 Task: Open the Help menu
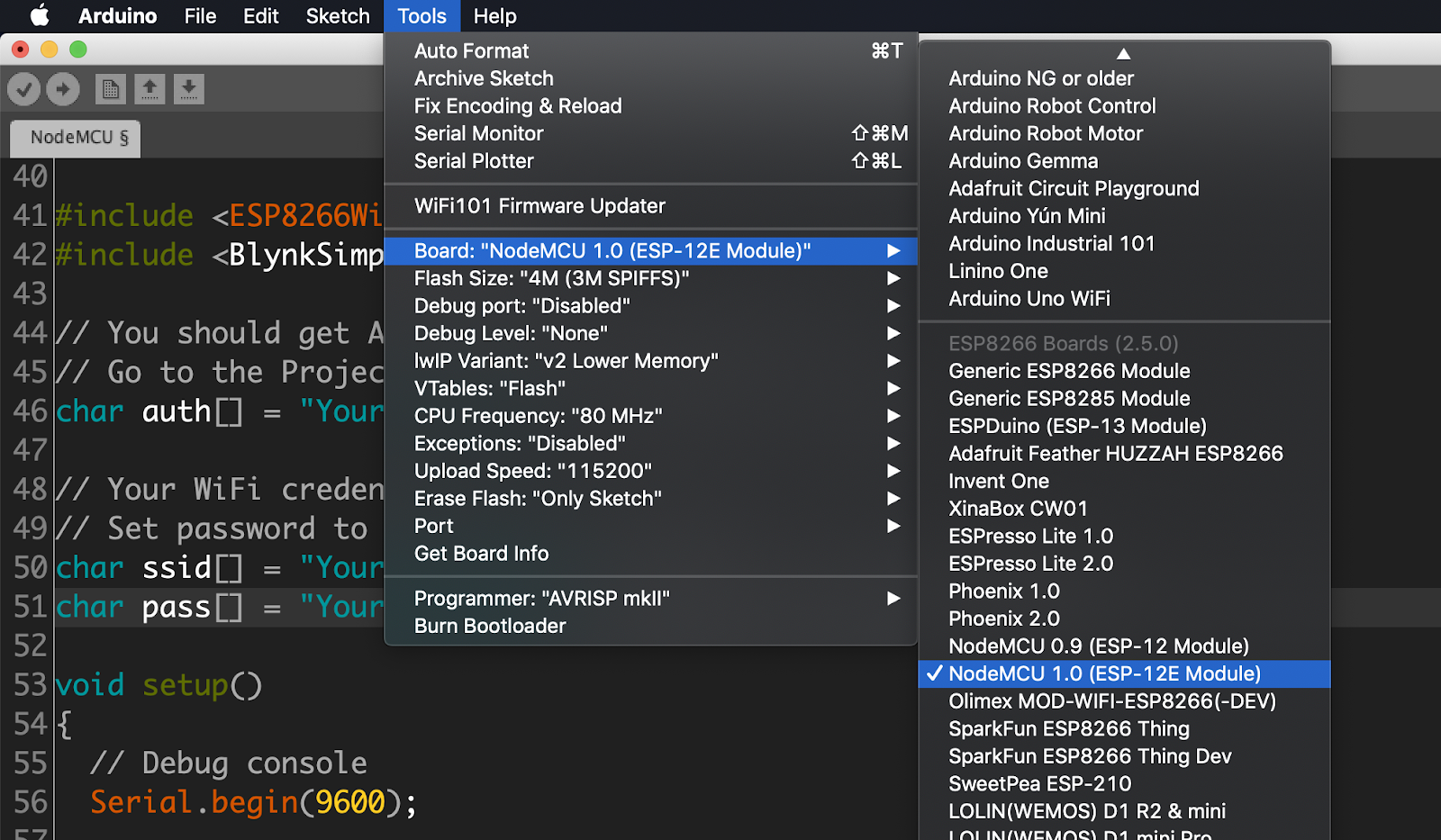[495, 16]
